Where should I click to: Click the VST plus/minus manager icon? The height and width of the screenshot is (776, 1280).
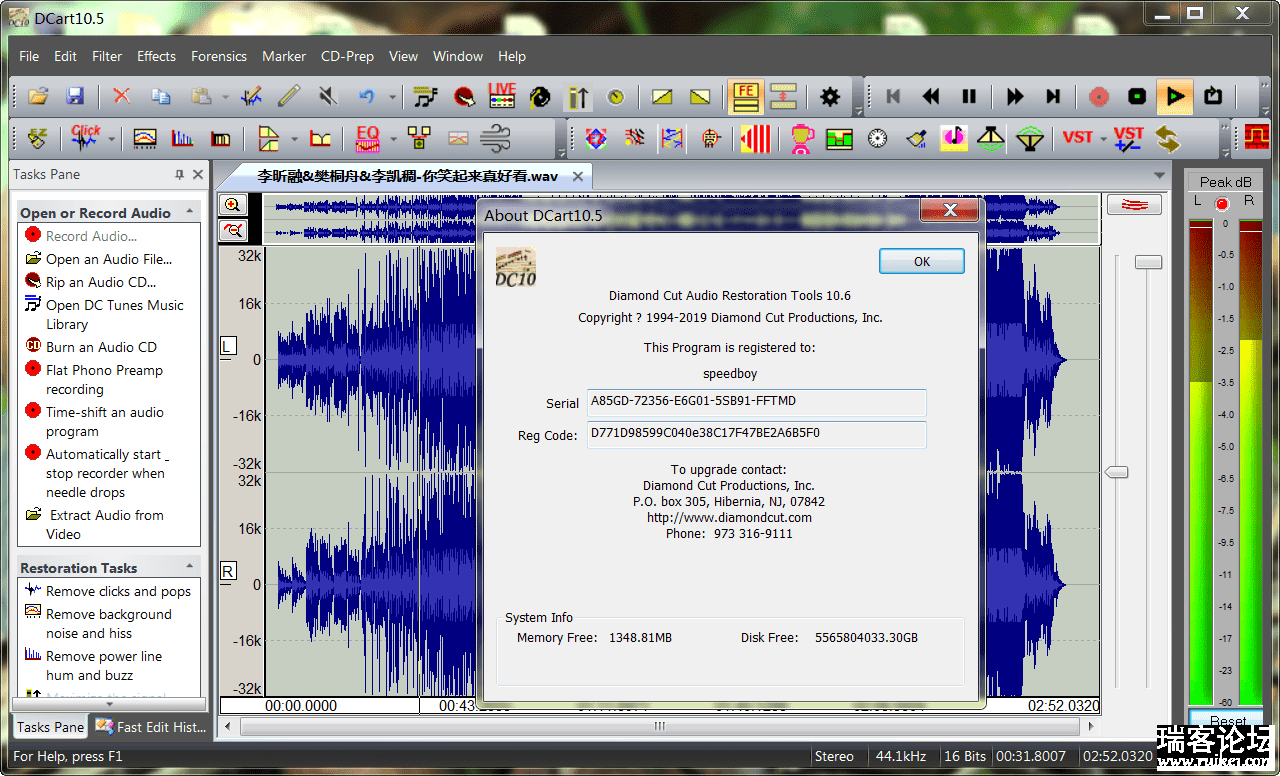(x=1129, y=138)
